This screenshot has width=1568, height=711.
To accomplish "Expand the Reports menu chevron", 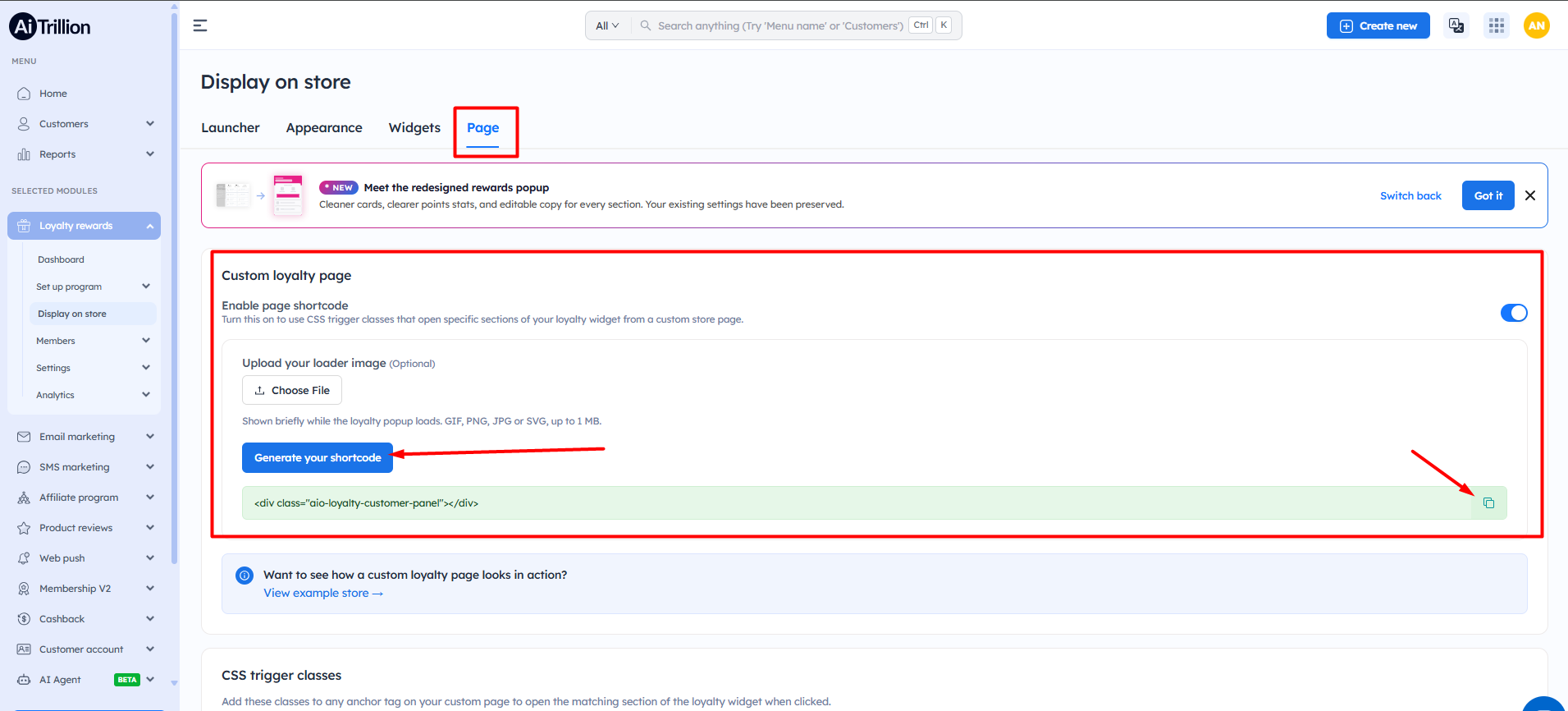I will click(x=150, y=154).
